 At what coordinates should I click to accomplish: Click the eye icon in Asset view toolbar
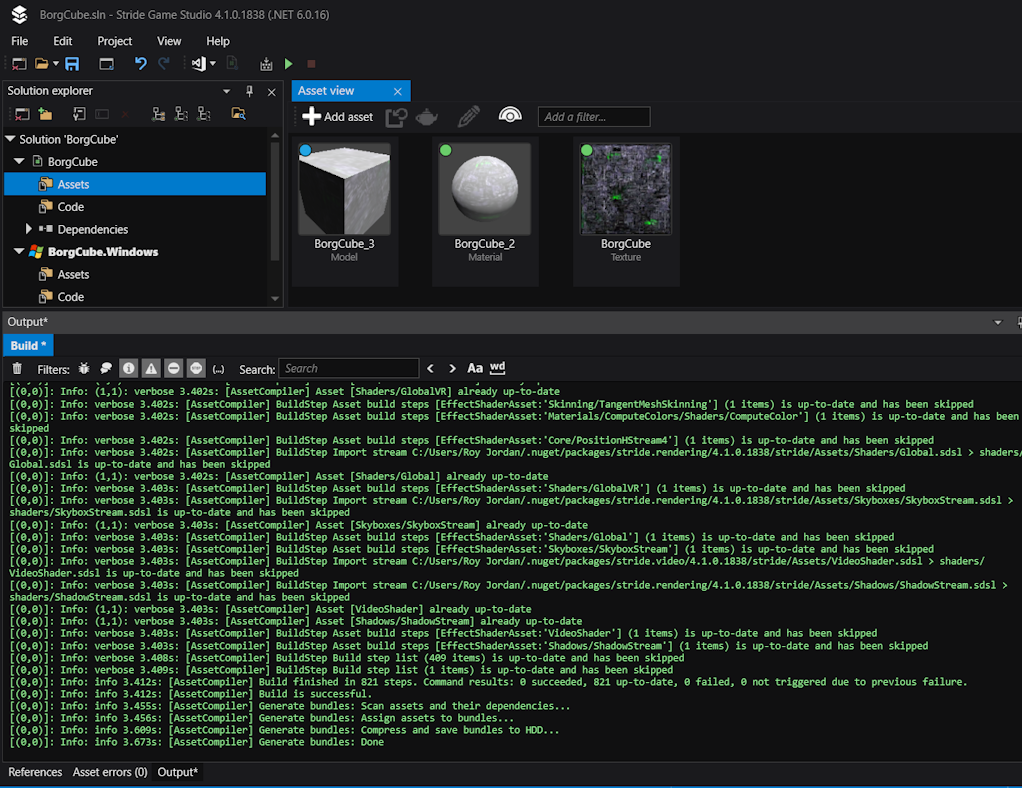pos(510,117)
